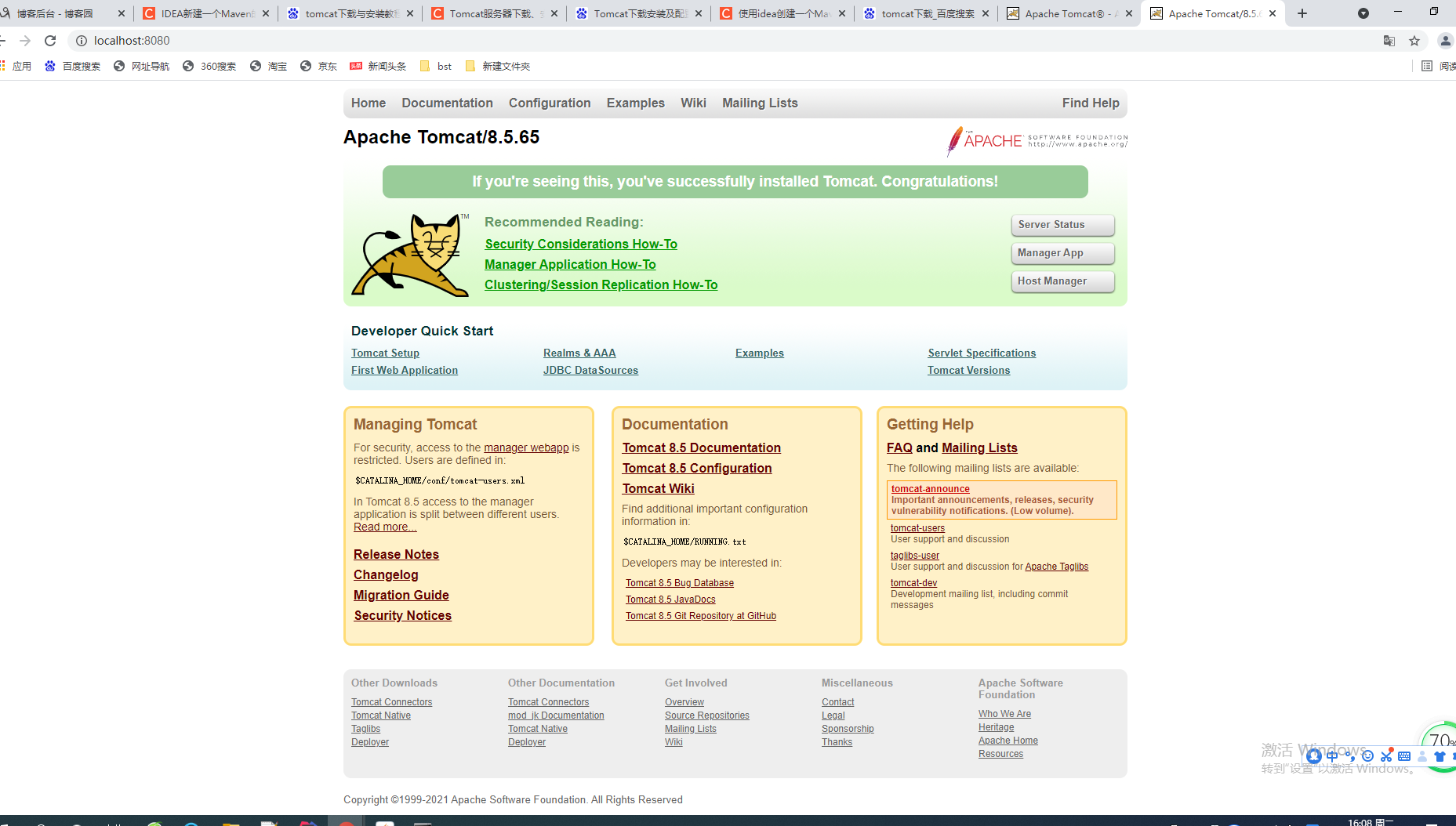The image size is (1456, 826).
Task: Open the Source Repositories link
Action: (707, 716)
